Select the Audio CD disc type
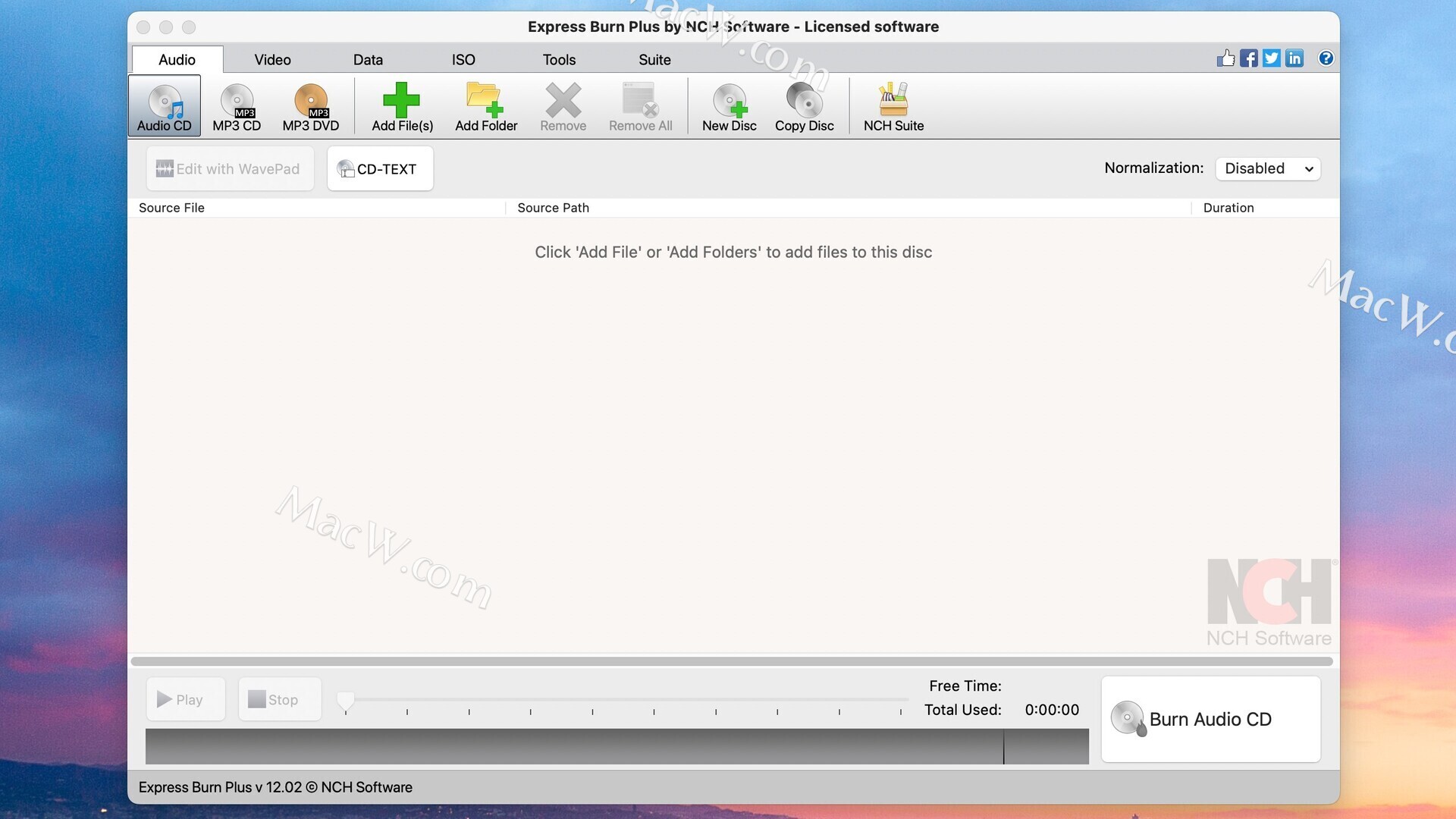1456x819 pixels. [x=164, y=107]
